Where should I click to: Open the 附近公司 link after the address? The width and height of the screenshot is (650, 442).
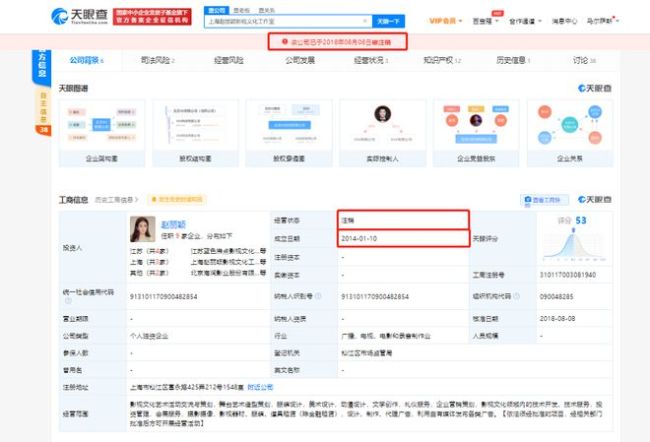click(x=260, y=387)
